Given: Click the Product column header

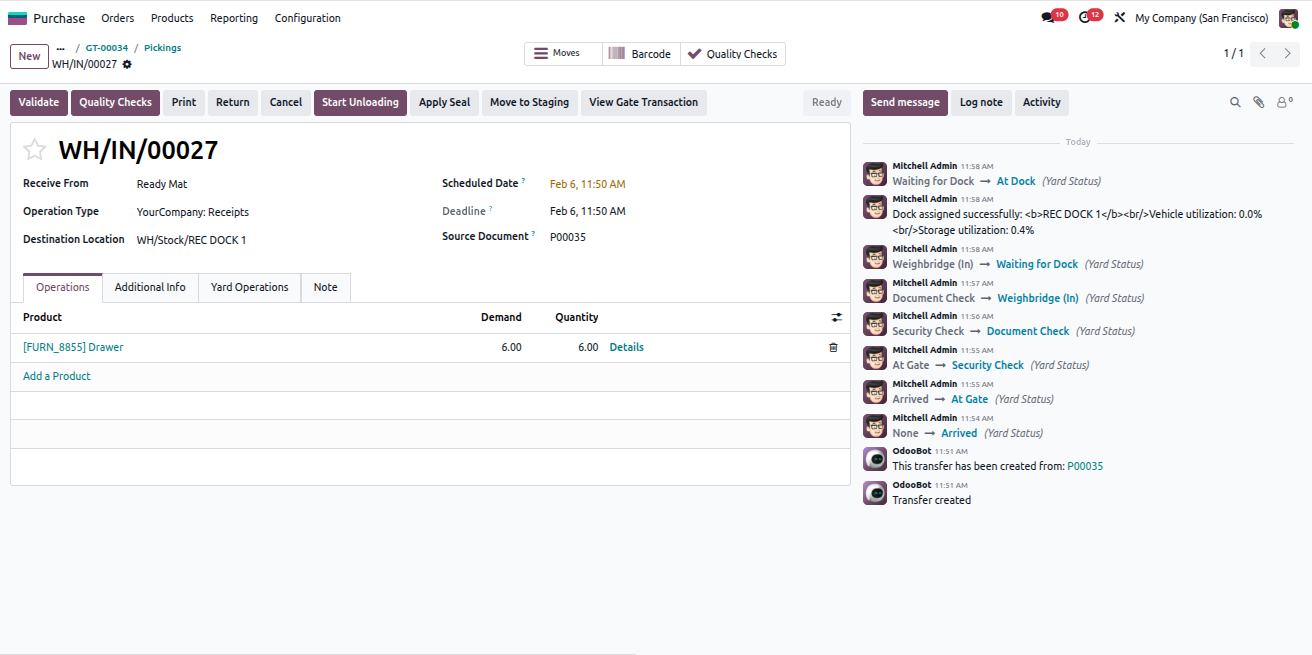Looking at the screenshot, I should tap(43, 317).
